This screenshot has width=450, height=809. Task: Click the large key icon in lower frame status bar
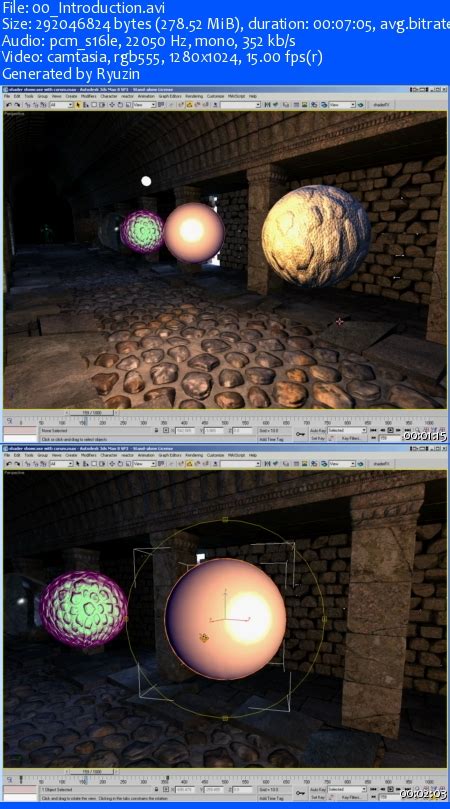click(x=300, y=793)
